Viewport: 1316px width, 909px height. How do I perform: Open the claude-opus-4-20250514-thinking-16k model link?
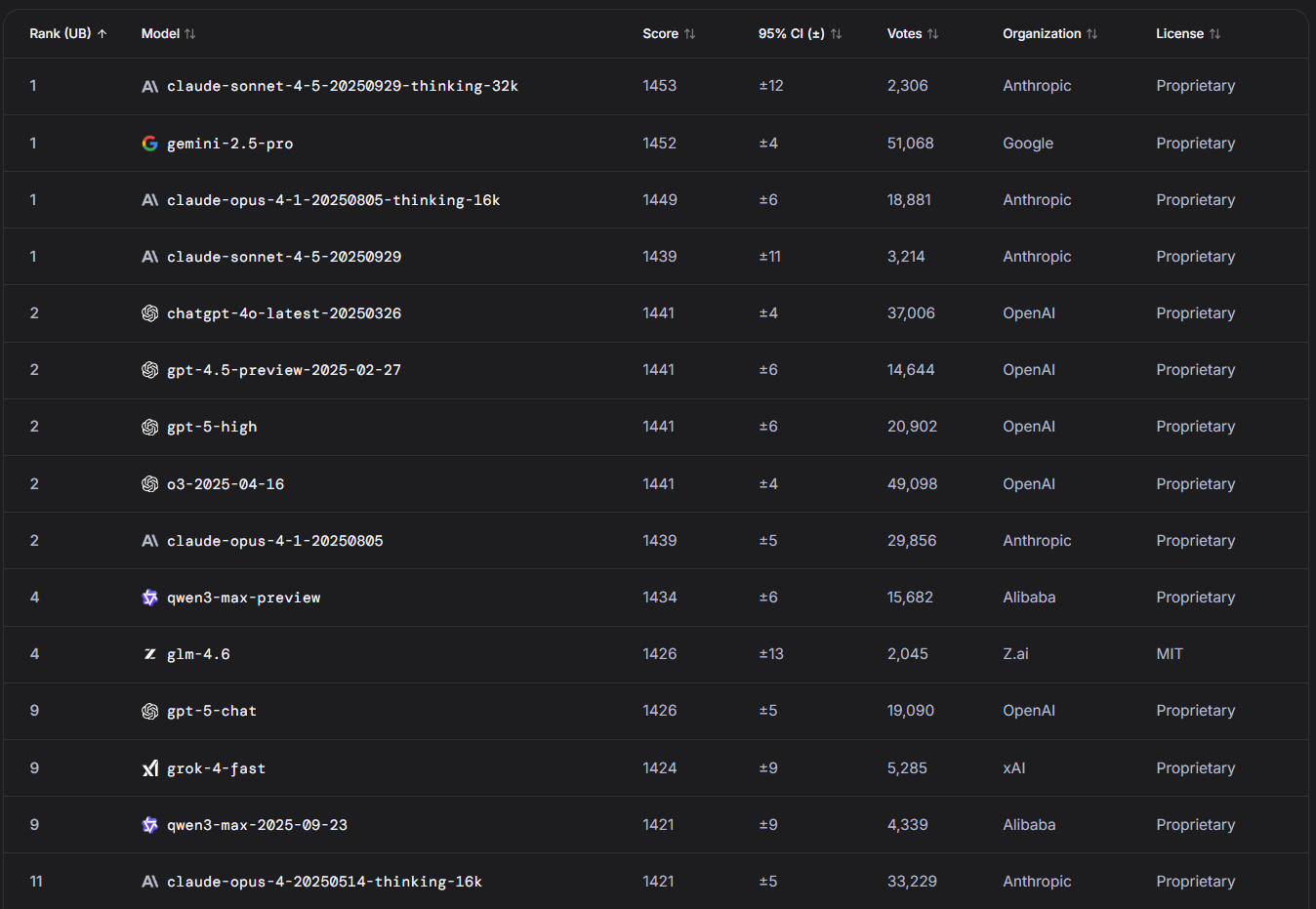[325, 882]
